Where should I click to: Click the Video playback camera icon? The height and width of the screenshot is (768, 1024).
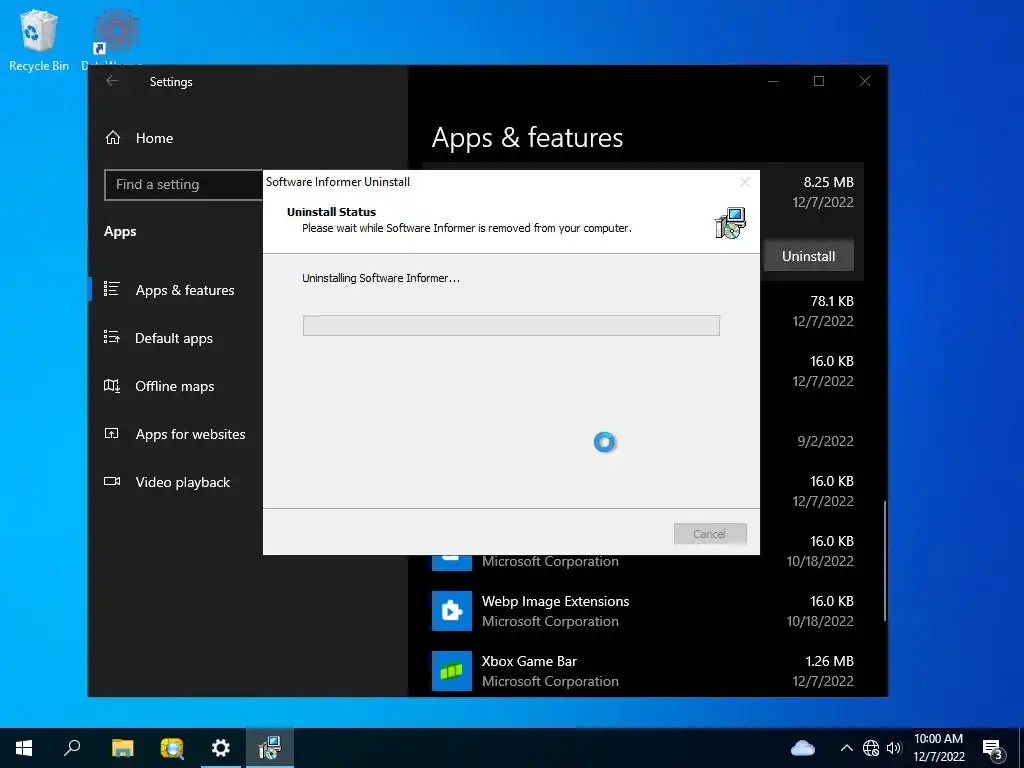[112, 481]
